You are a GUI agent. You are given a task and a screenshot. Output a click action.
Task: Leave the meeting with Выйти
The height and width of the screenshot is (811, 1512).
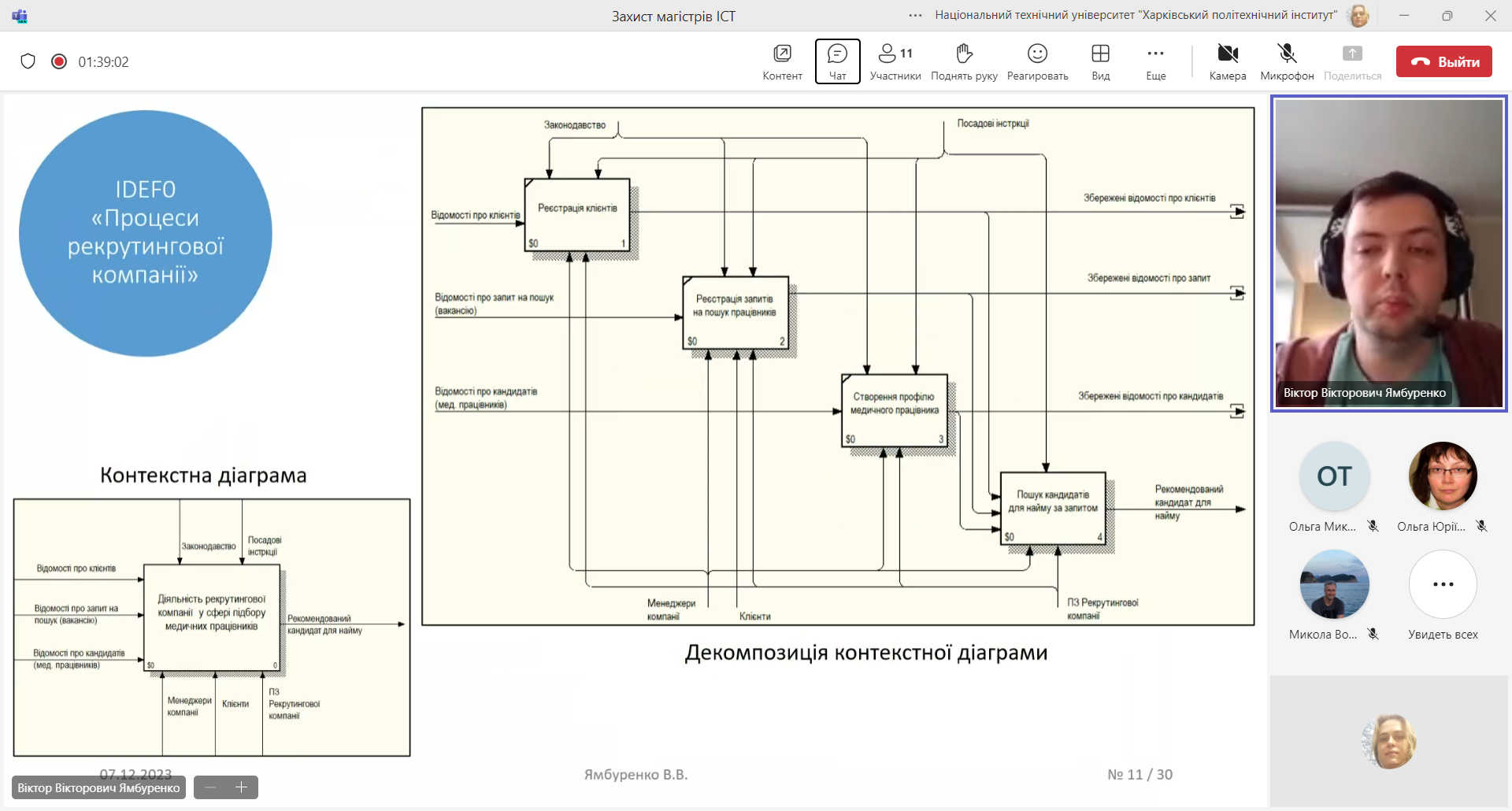(x=1443, y=61)
